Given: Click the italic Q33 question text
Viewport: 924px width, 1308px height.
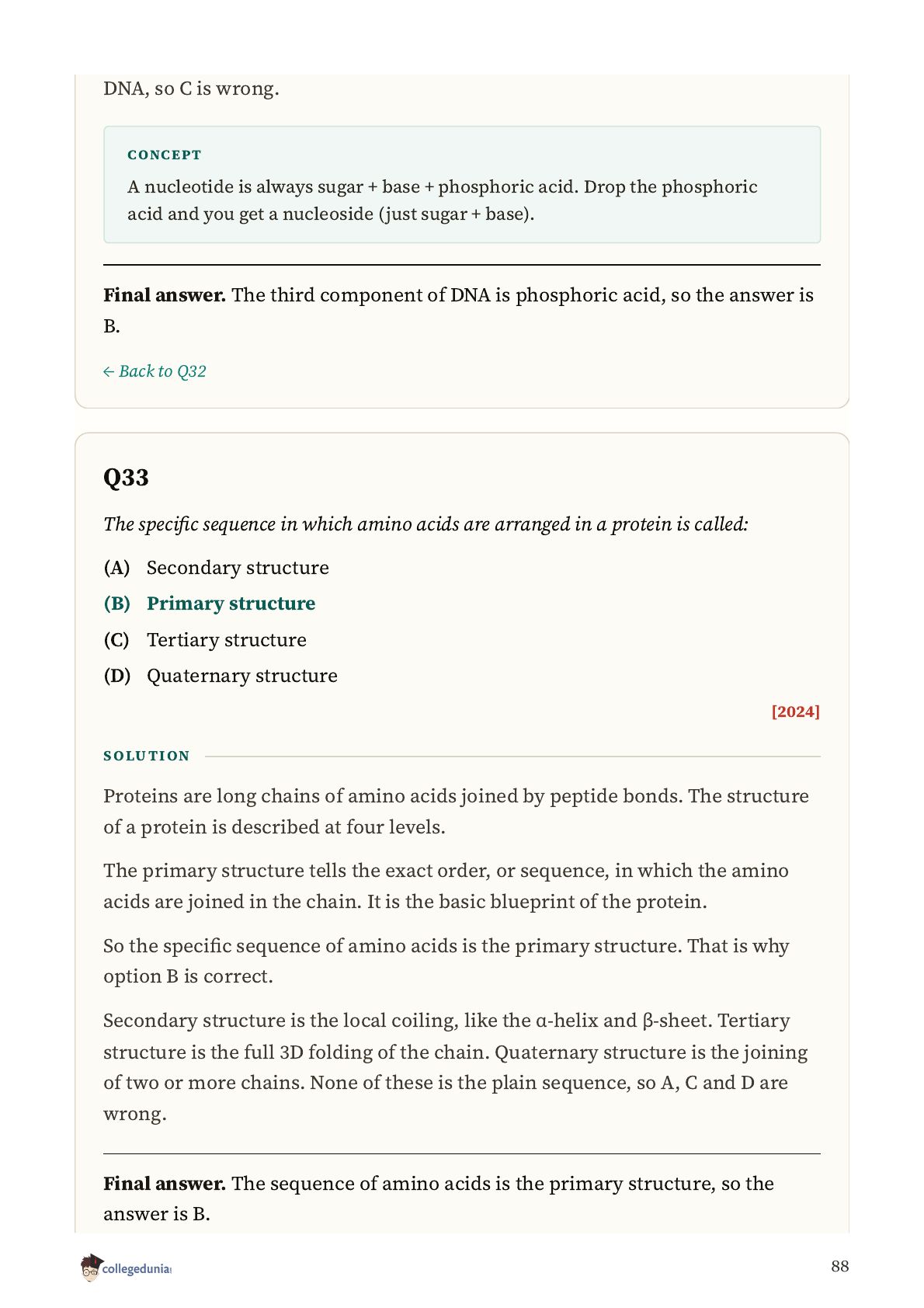Looking at the screenshot, I should (426, 524).
